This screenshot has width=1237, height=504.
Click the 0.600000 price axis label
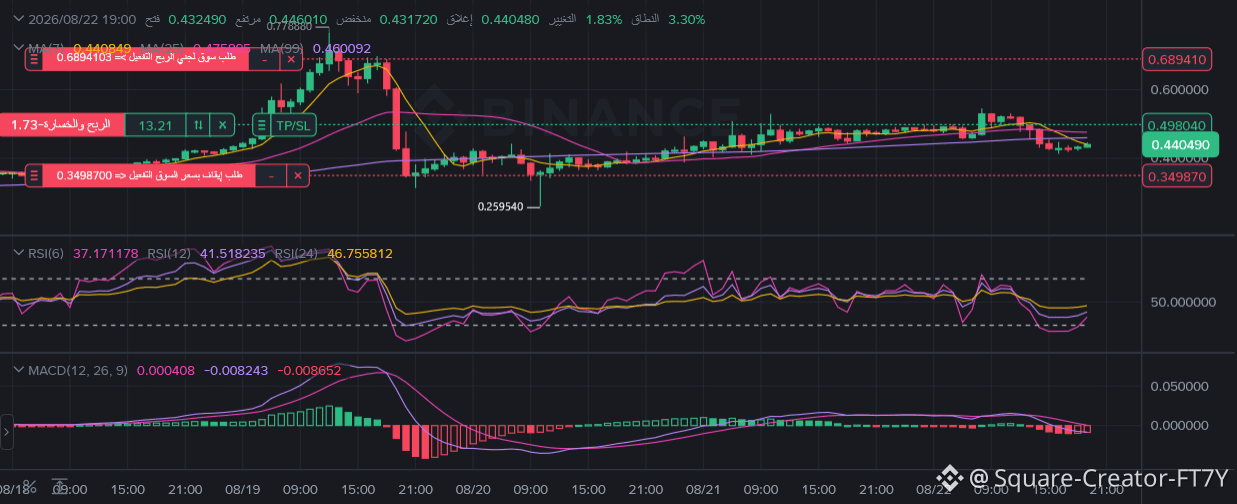click(1178, 89)
